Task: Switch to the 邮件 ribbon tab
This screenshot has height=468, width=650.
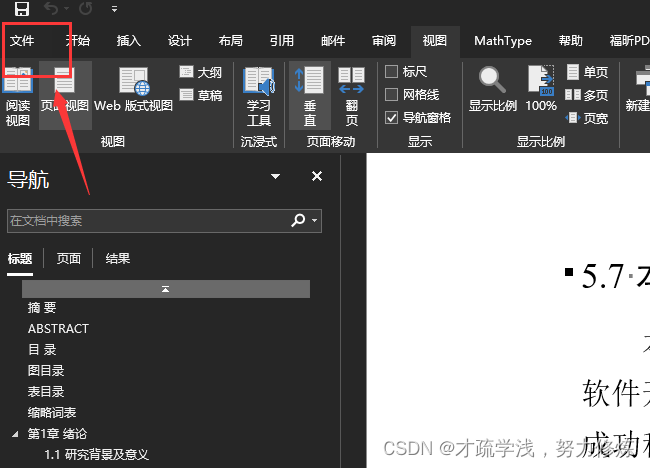Action: pyautogui.click(x=333, y=41)
